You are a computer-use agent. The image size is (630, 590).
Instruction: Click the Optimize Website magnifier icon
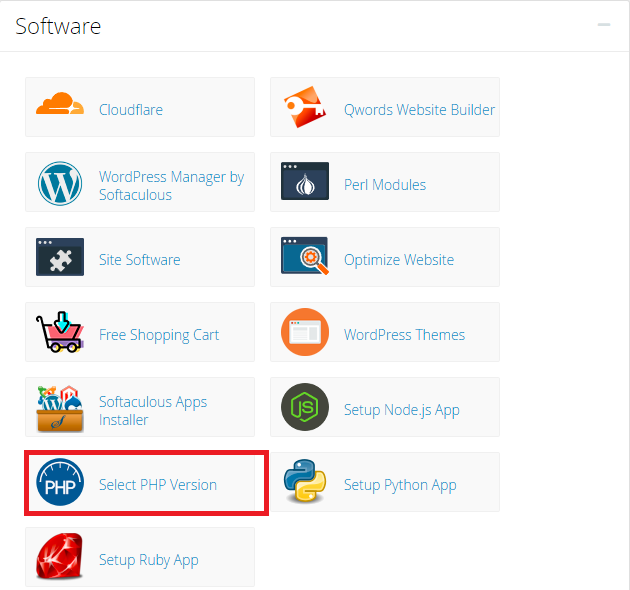click(305, 259)
